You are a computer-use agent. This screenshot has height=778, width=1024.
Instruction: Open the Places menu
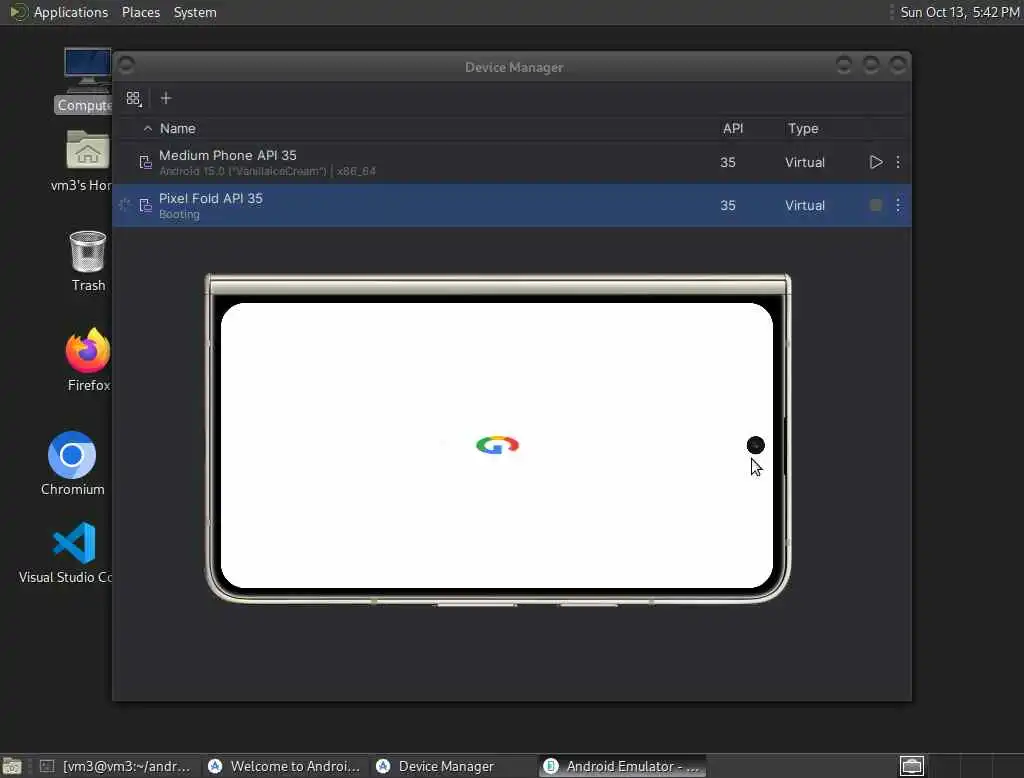coord(141,12)
